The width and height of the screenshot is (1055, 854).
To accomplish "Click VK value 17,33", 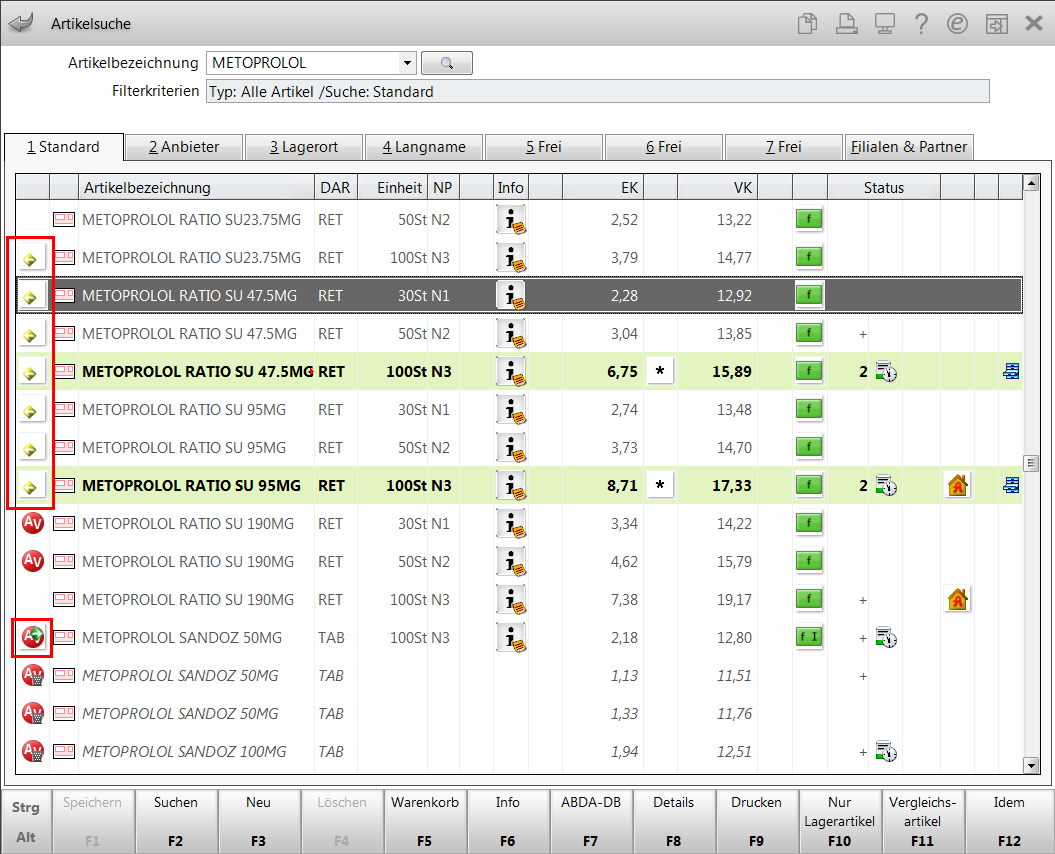I will (x=732, y=485).
